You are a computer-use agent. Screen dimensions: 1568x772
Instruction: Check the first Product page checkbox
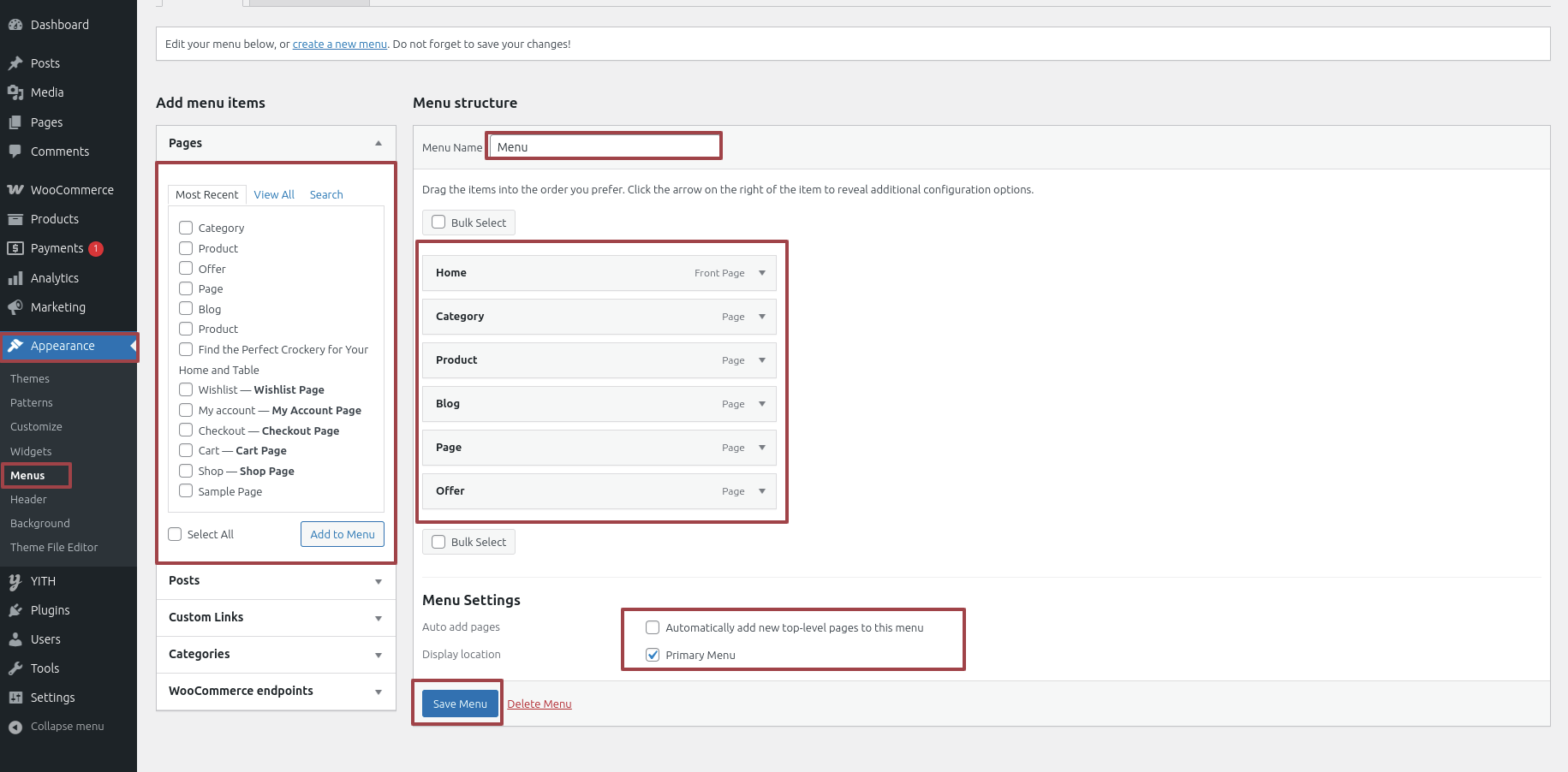coord(186,248)
